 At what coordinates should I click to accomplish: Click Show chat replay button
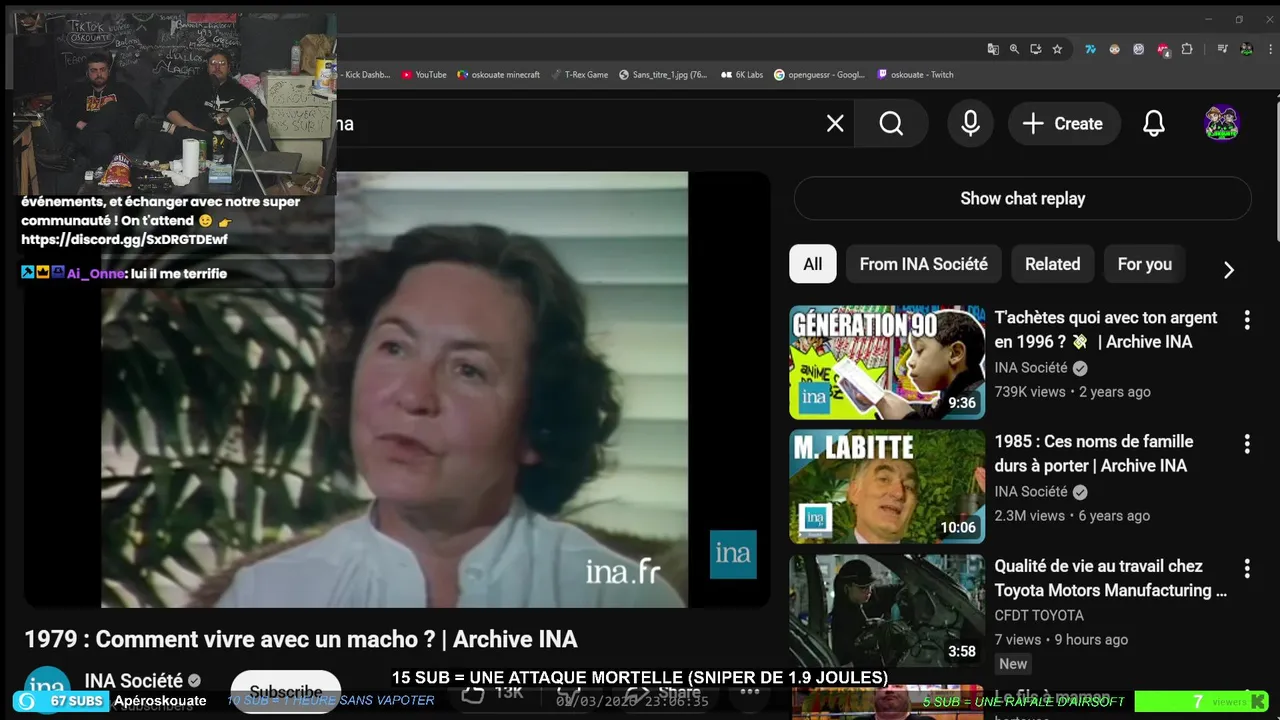[x=1022, y=198]
